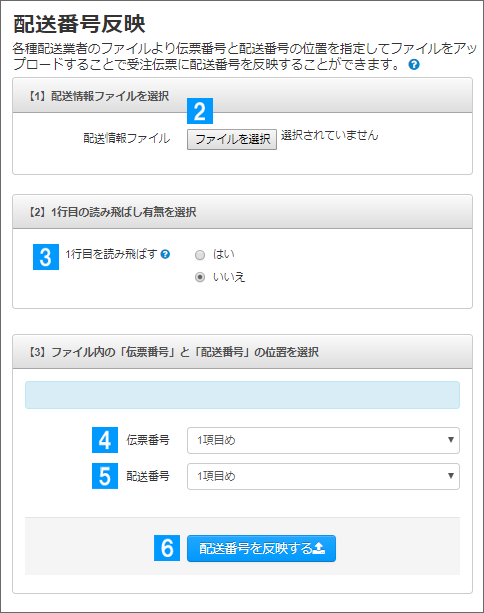Click the 配送番号を反映する button
The width and height of the screenshot is (484, 613).
point(261,548)
